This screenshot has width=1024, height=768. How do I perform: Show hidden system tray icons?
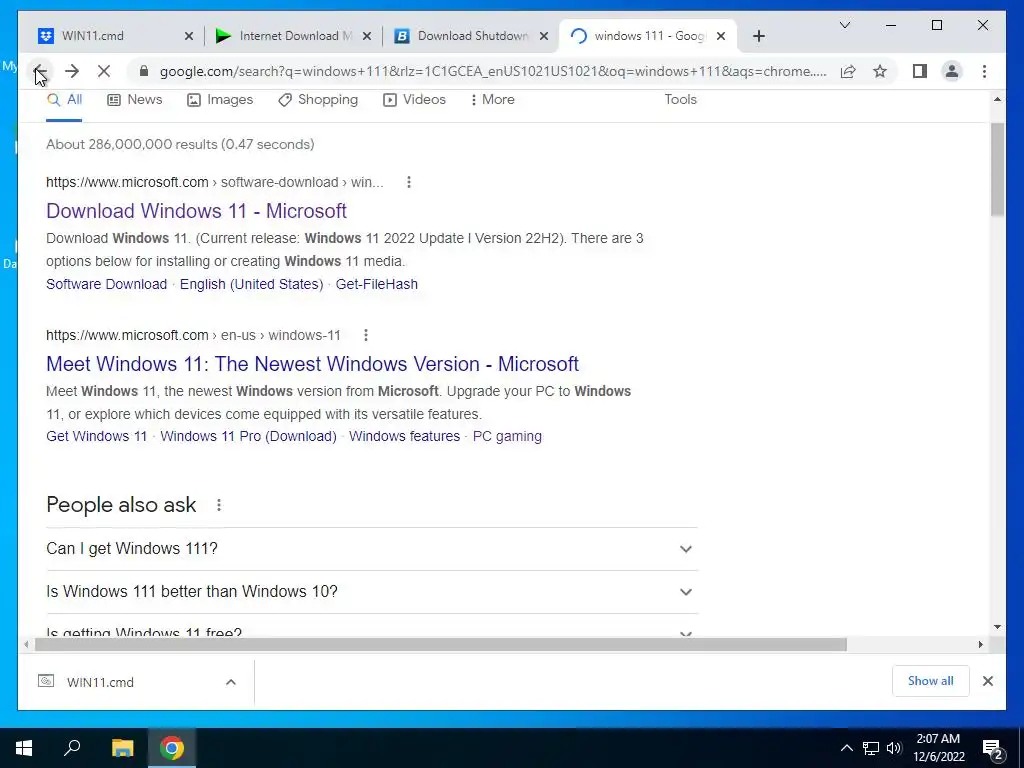tap(846, 748)
